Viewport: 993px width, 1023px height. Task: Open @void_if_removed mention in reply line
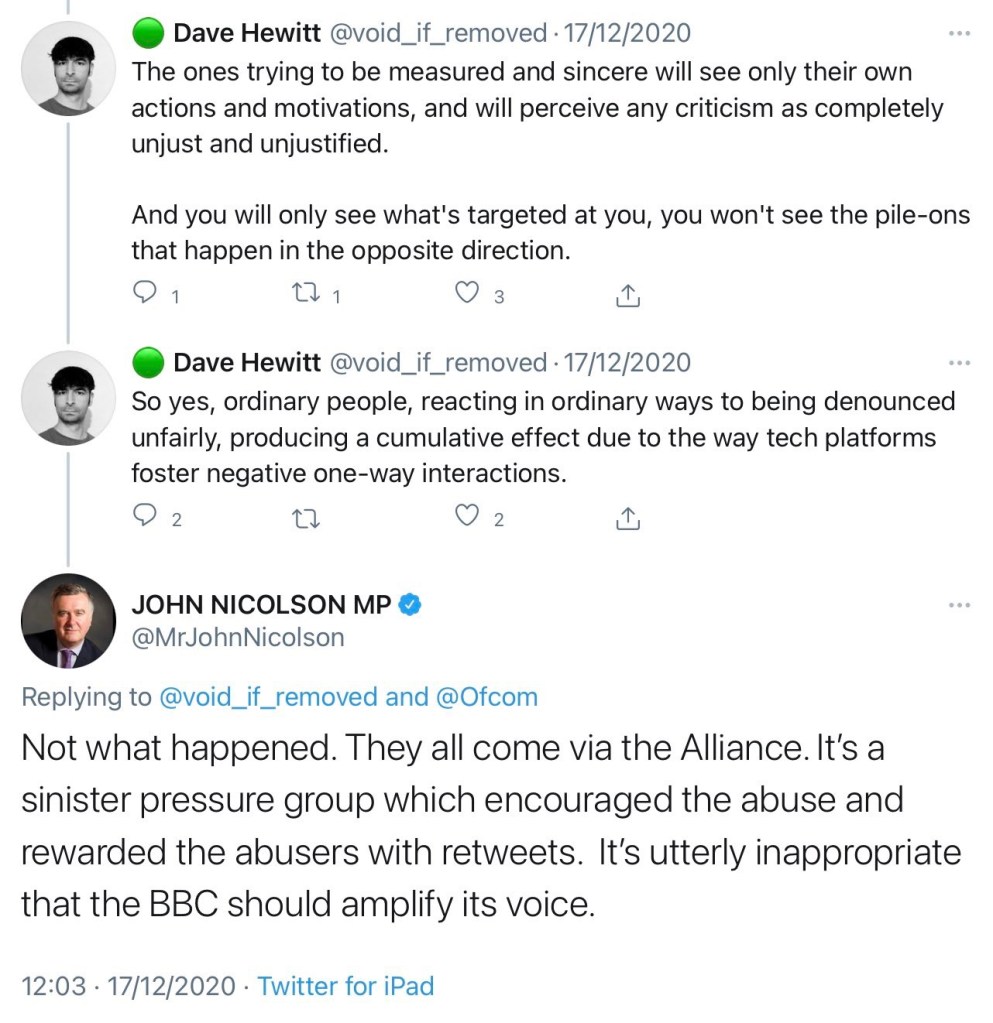pos(268,697)
